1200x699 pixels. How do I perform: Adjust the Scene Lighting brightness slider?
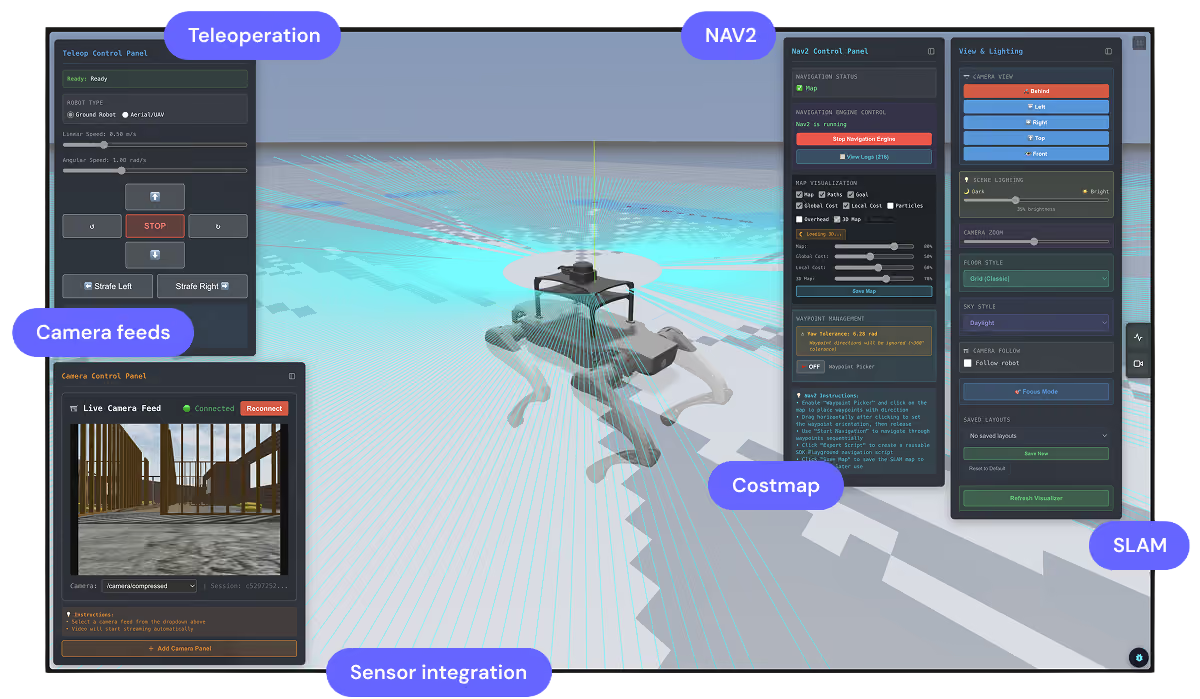(1036, 200)
